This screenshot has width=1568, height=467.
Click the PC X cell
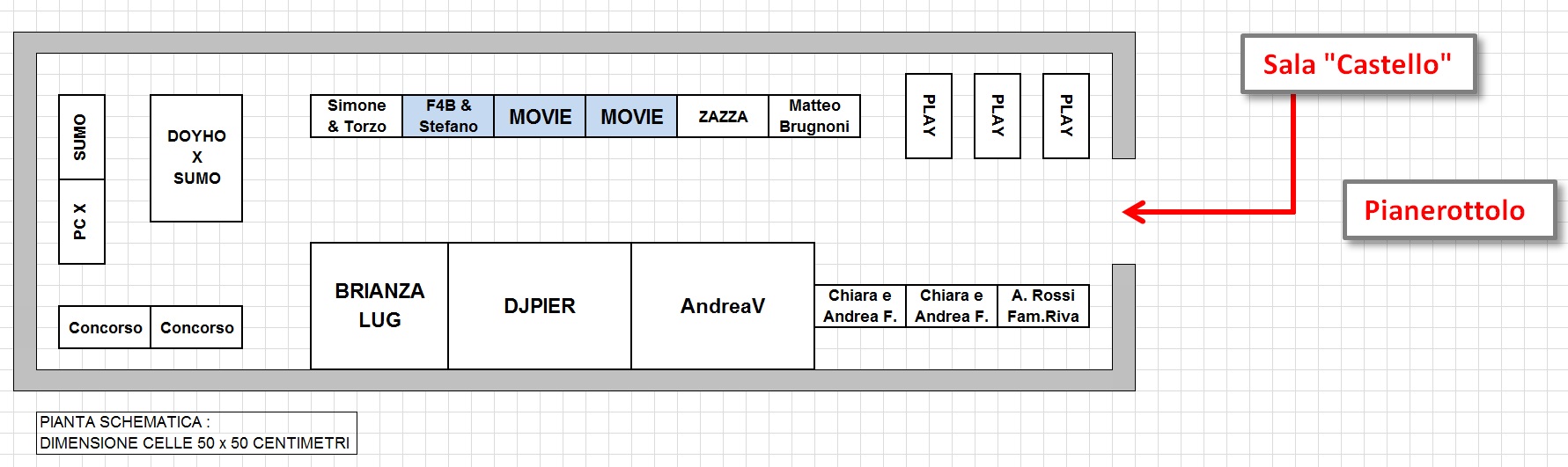coord(82,222)
